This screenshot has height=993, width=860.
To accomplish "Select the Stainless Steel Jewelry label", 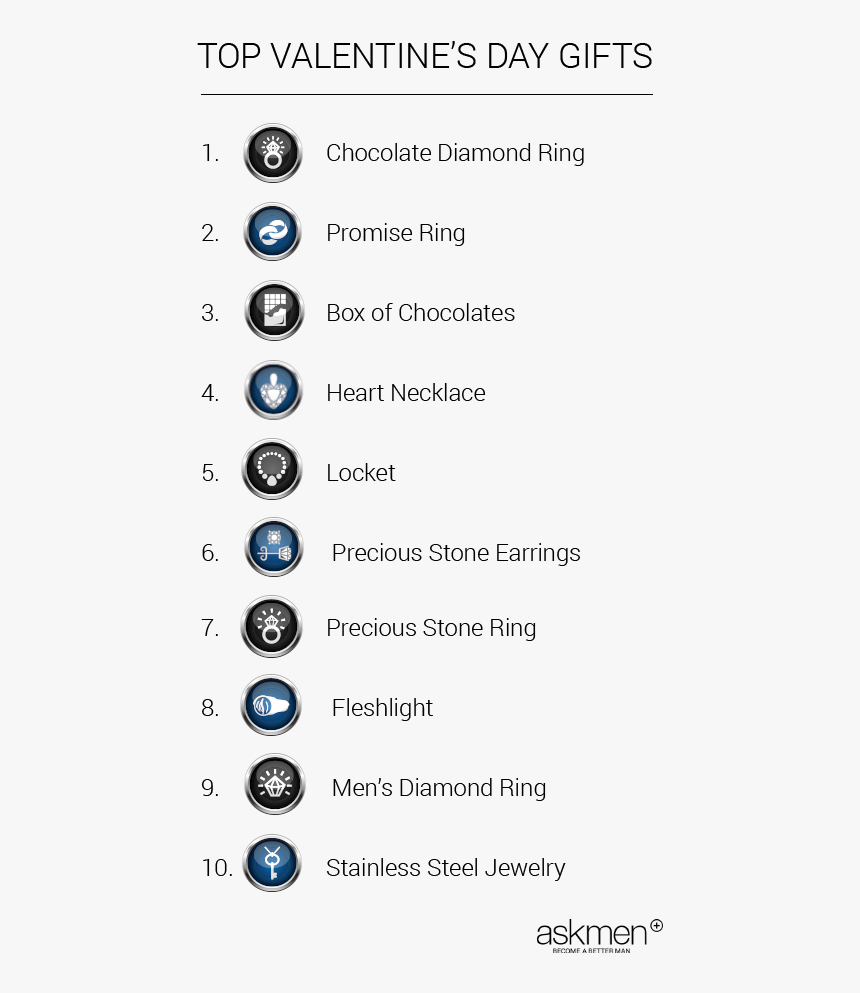I will 446,868.
